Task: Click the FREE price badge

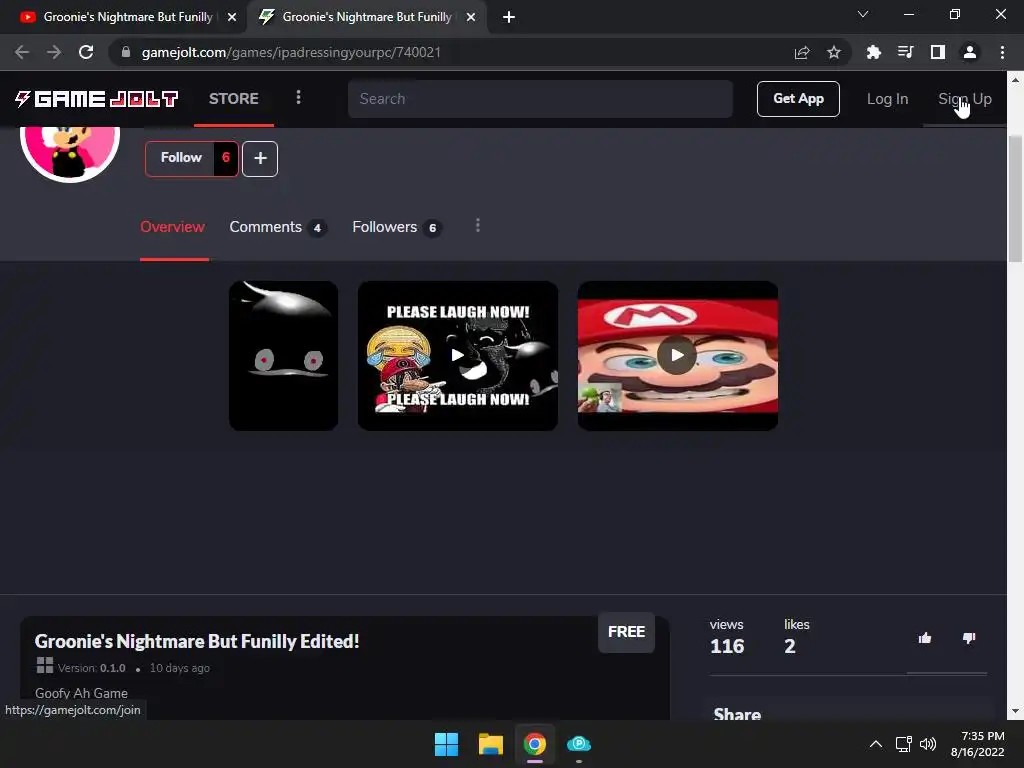Action: click(x=626, y=632)
